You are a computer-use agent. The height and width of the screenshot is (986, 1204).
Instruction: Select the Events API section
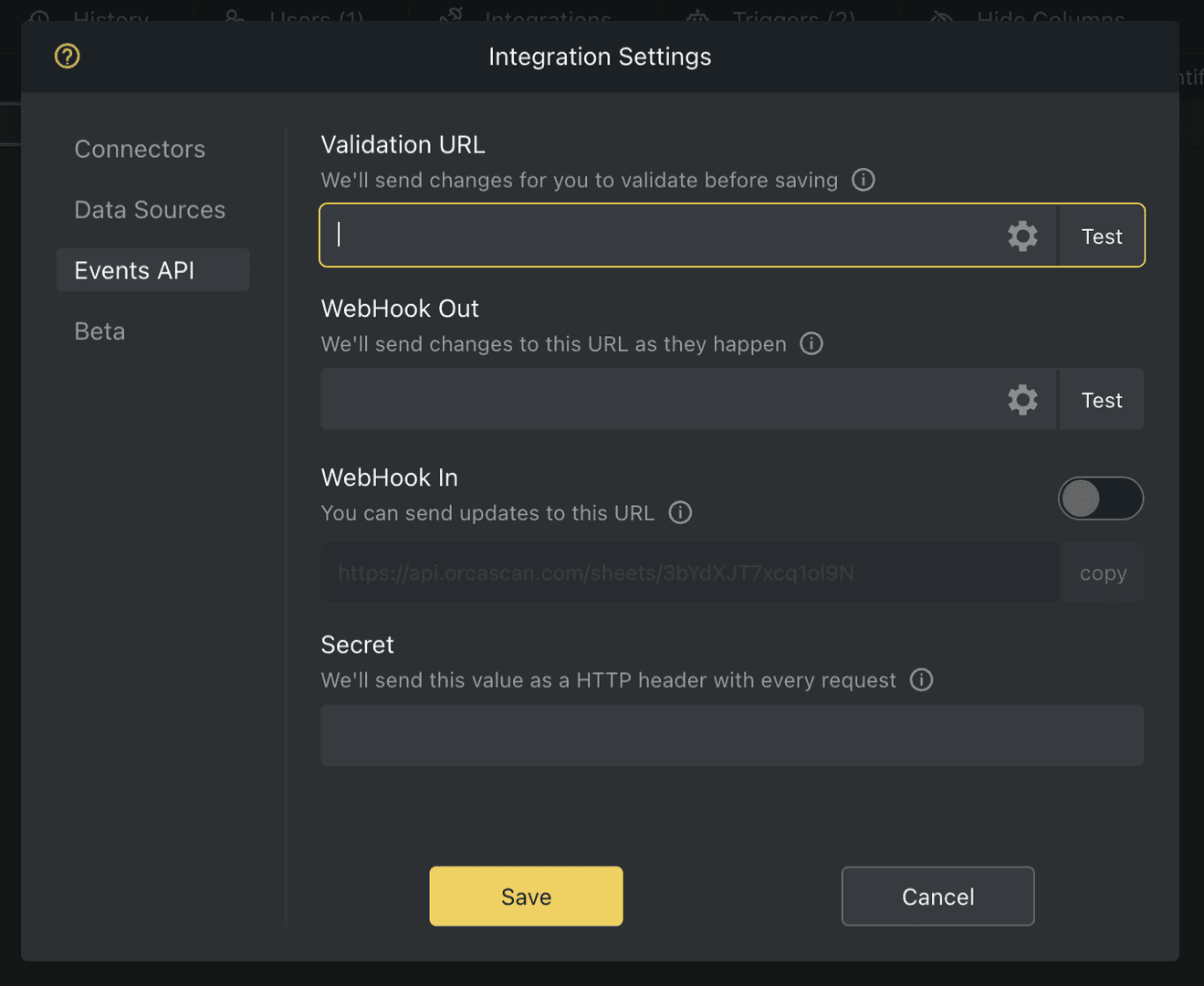click(x=135, y=269)
